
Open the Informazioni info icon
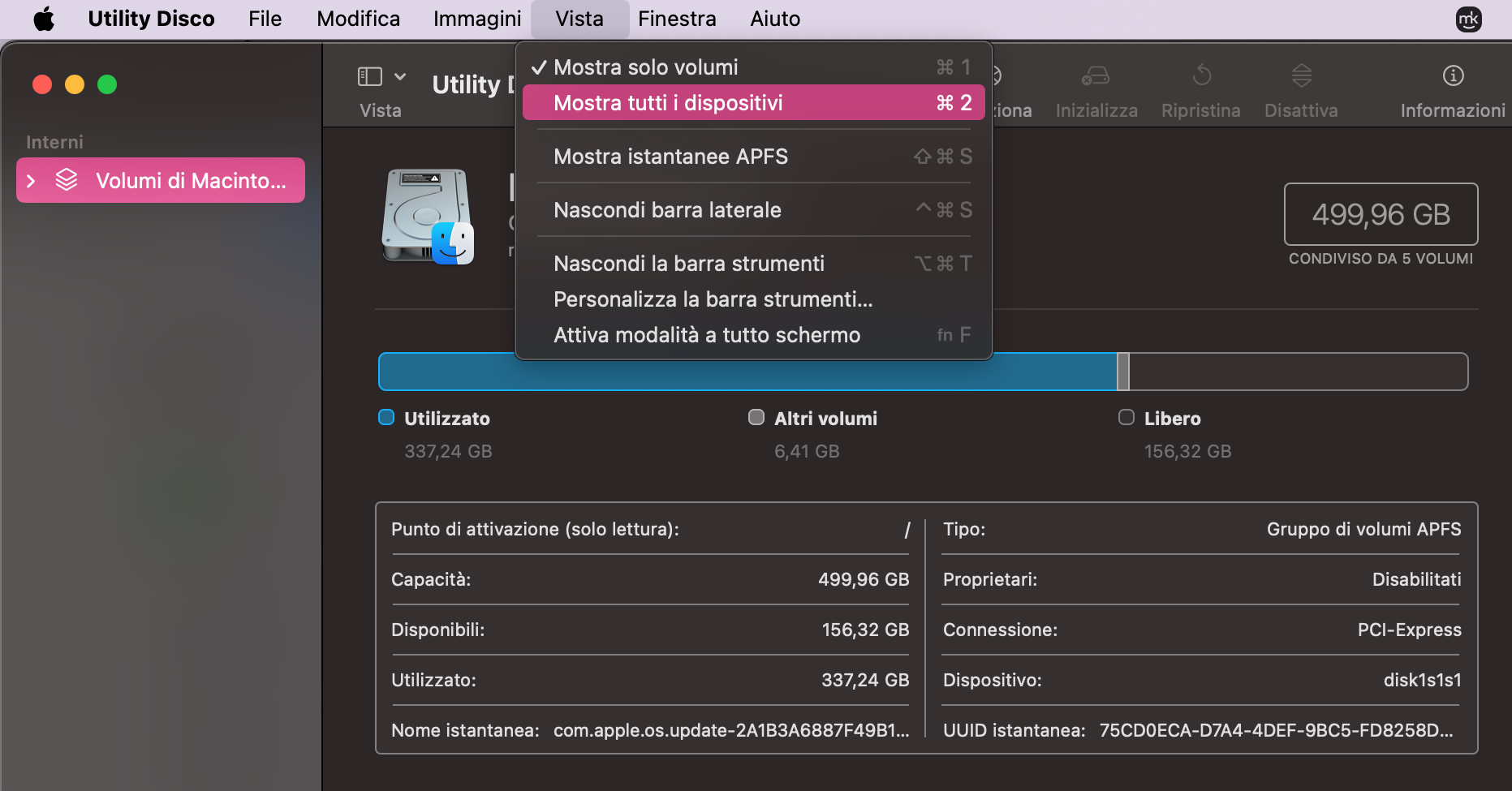(1453, 76)
